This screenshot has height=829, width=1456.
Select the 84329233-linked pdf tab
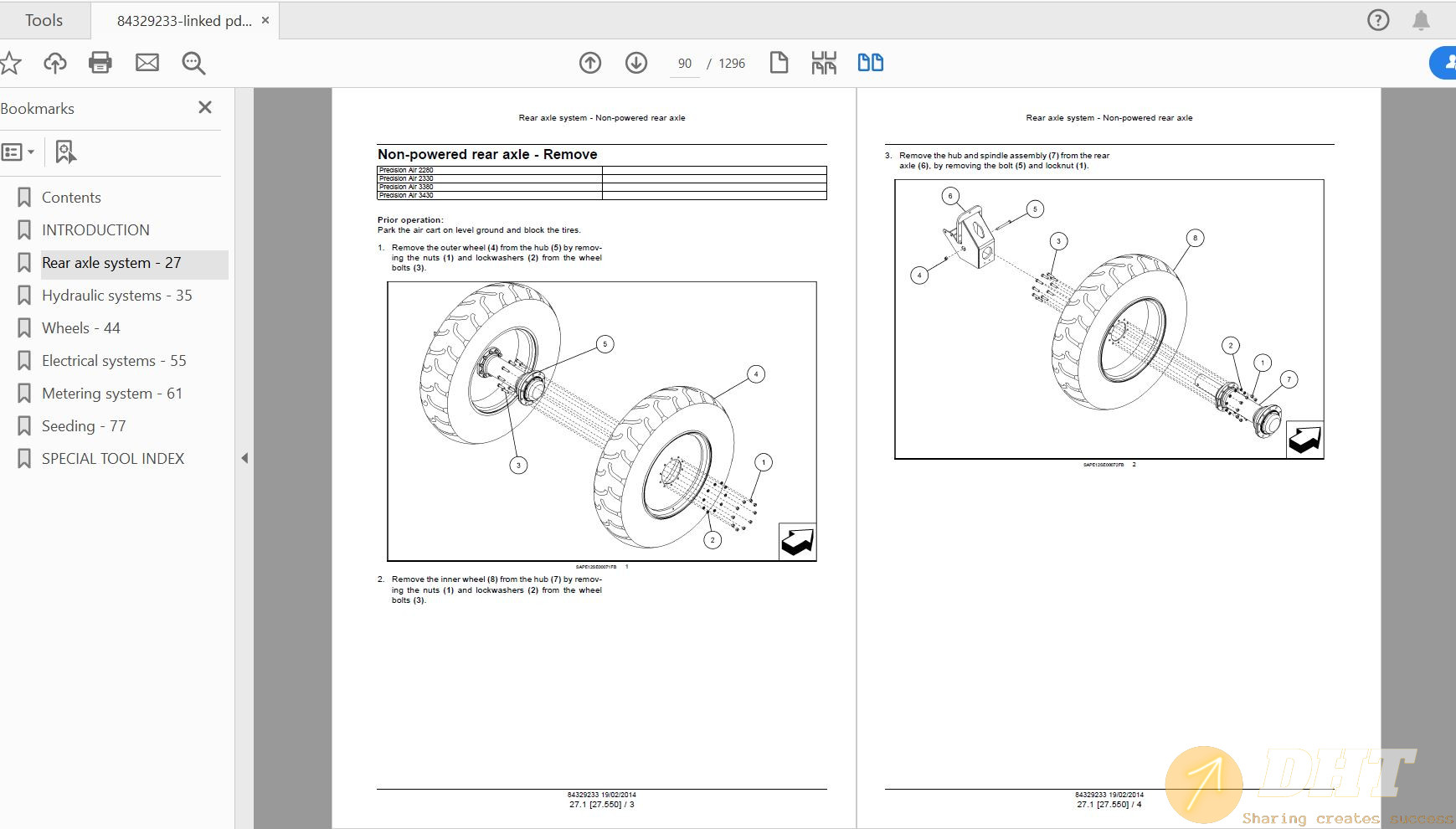(184, 21)
